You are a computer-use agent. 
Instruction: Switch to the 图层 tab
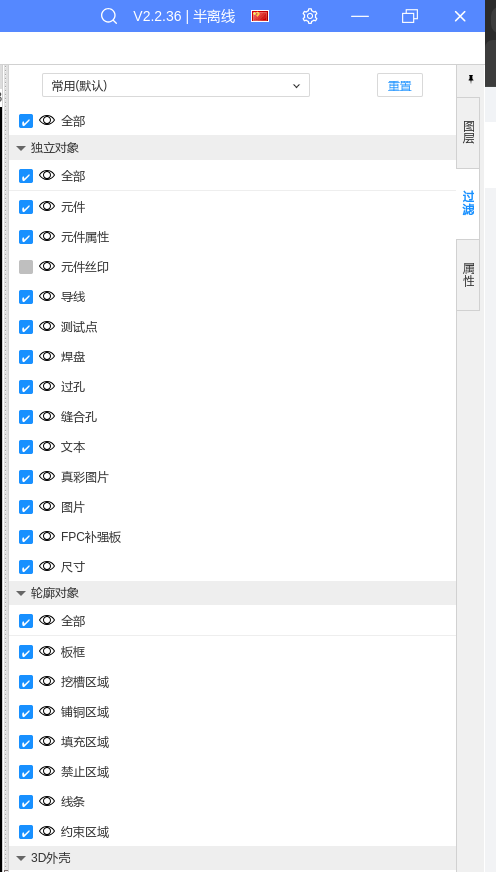[x=468, y=133]
